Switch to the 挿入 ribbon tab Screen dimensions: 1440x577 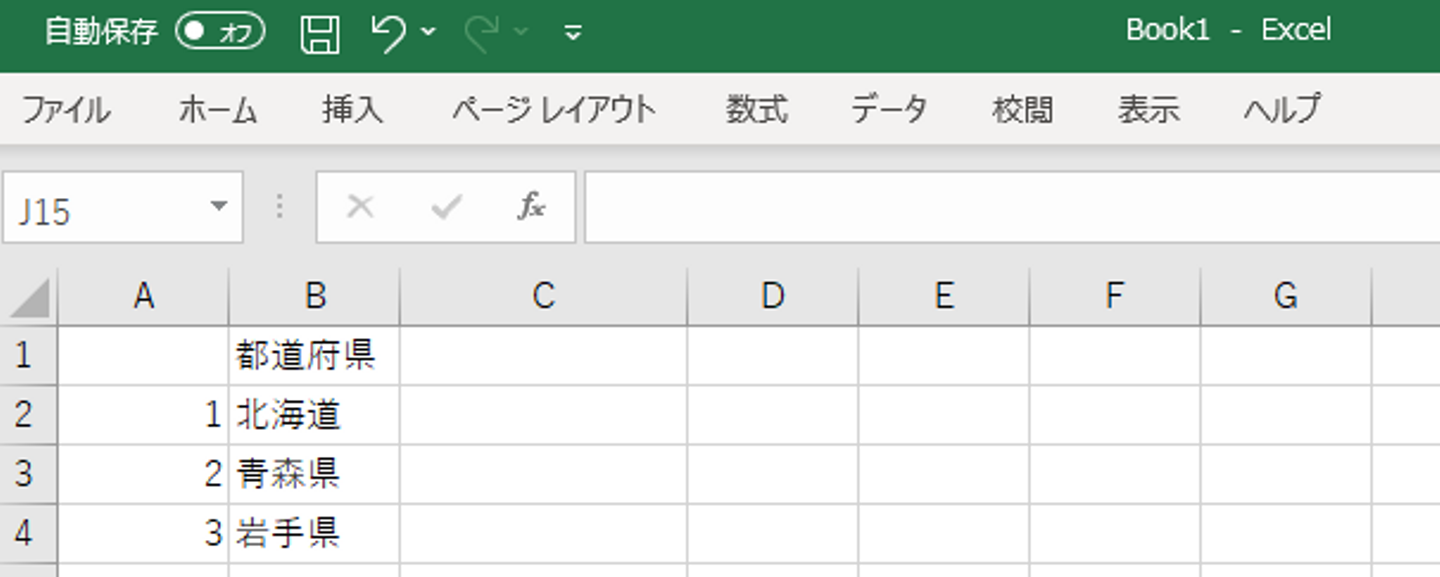click(352, 109)
